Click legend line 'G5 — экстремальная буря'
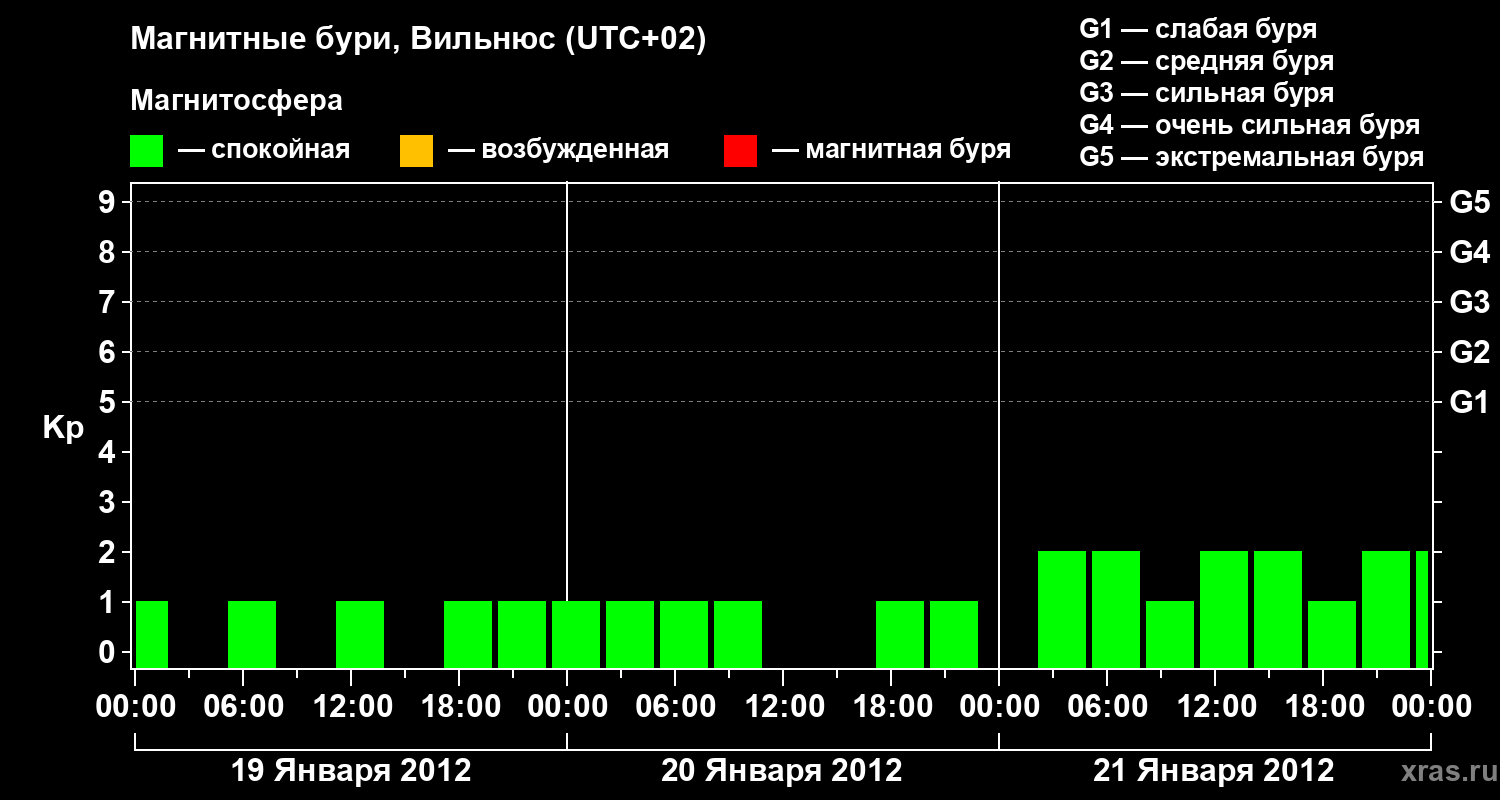 [1252, 157]
